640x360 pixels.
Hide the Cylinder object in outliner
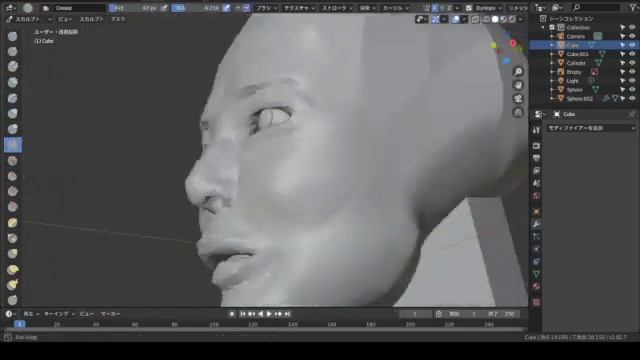[x=632, y=63]
